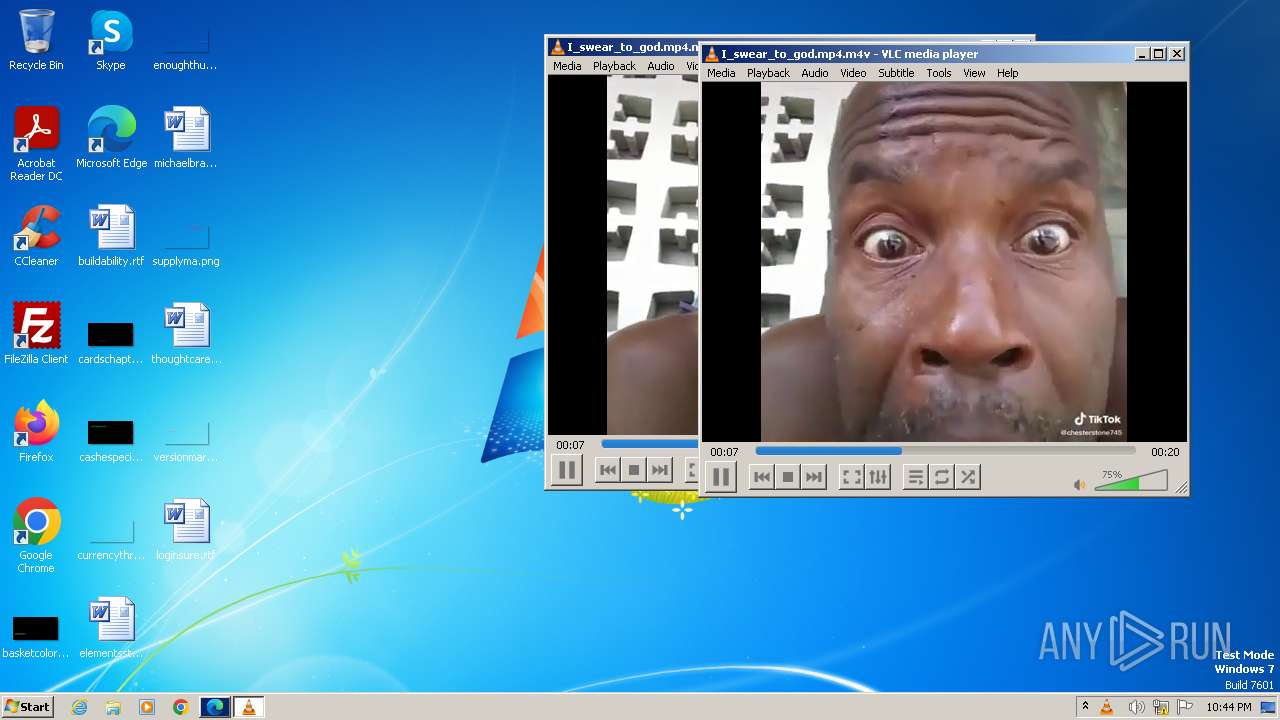Image resolution: width=1280 pixels, height=720 pixels.
Task: Mute audio via speaker icon in VLC
Action: pyautogui.click(x=1079, y=484)
